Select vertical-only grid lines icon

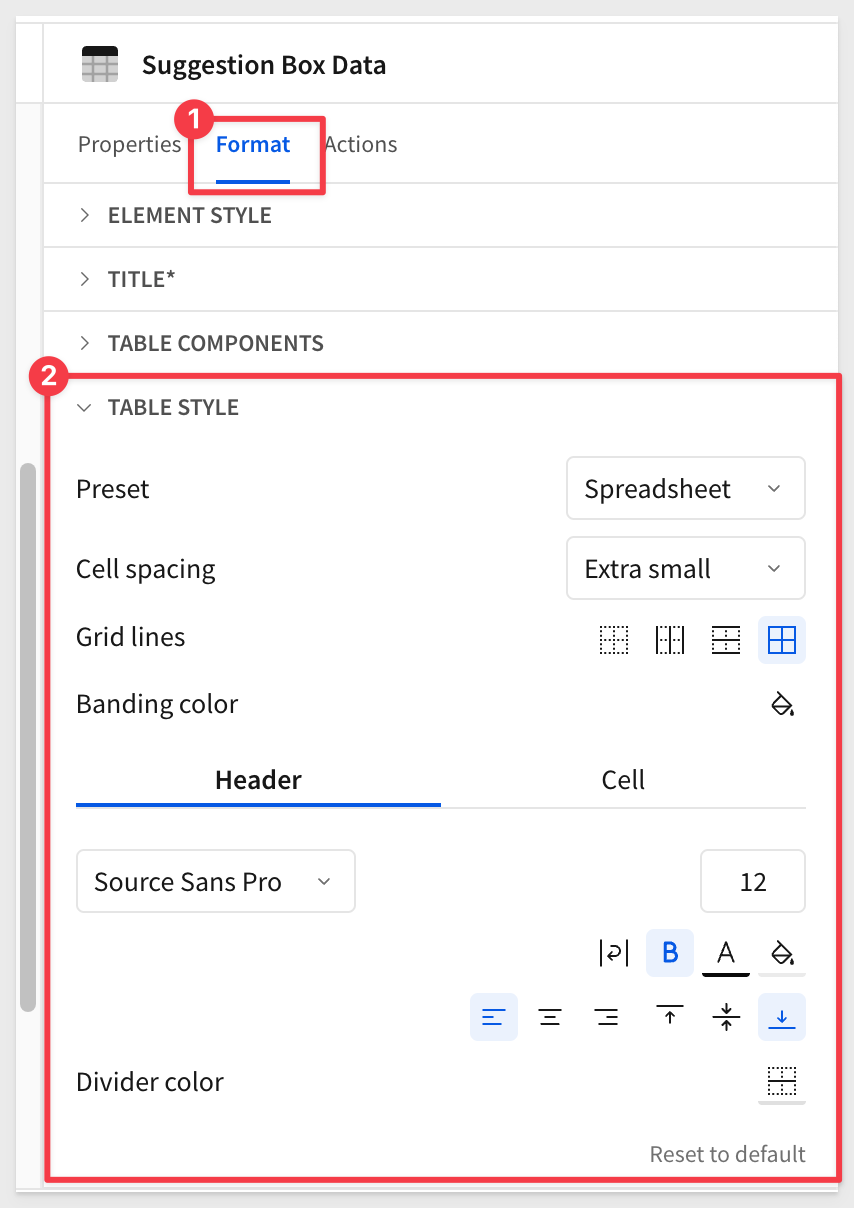670,640
